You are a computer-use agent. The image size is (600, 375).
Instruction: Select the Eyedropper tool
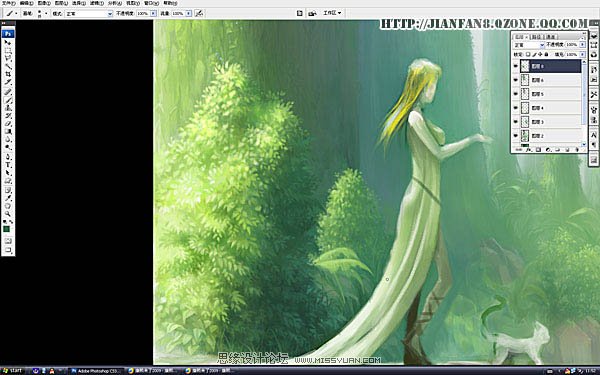(x=8, y=197)
